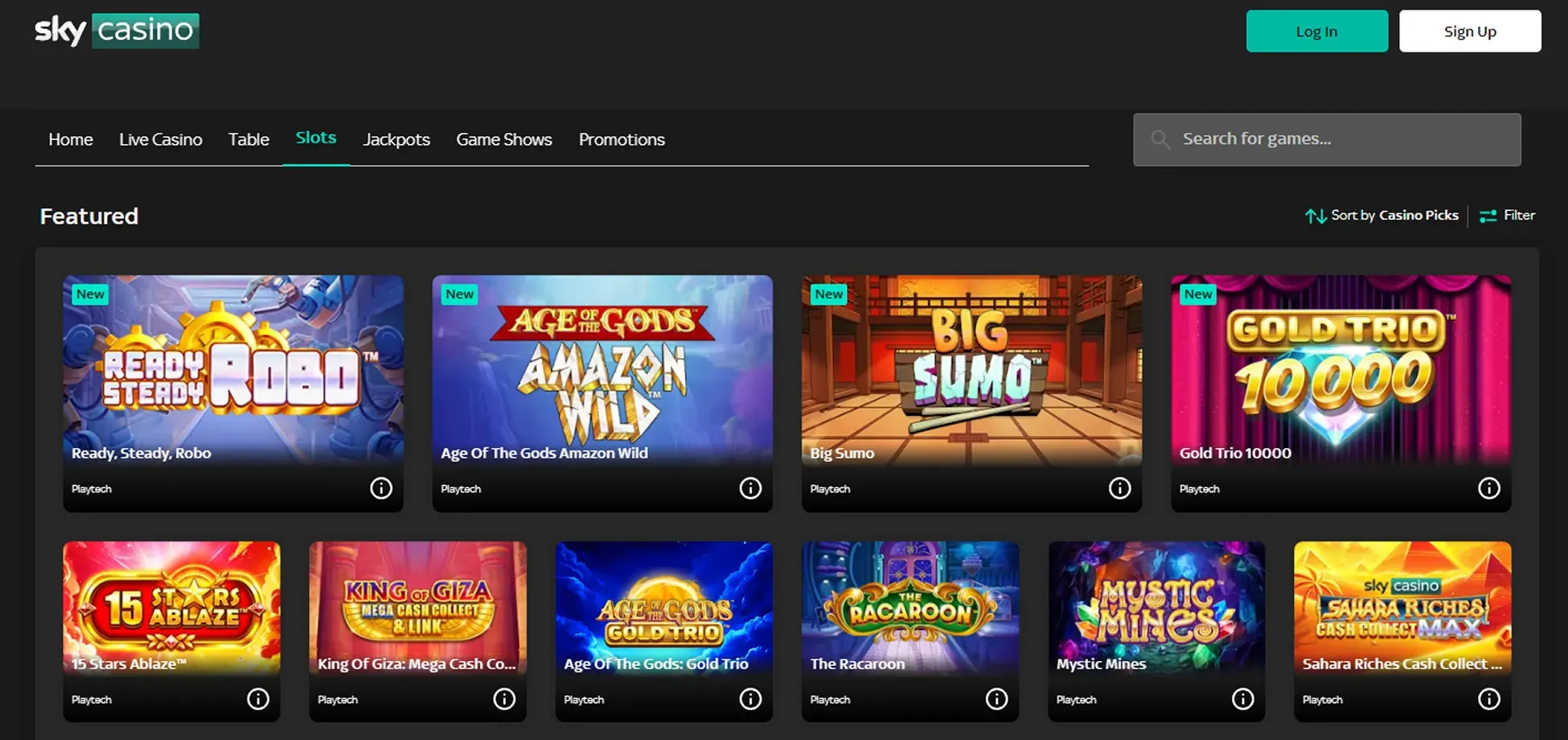The image size is (1568, 740).
Task: Launch the Ready, Steady, Robo thumbnail
Action: pos(233,370)
